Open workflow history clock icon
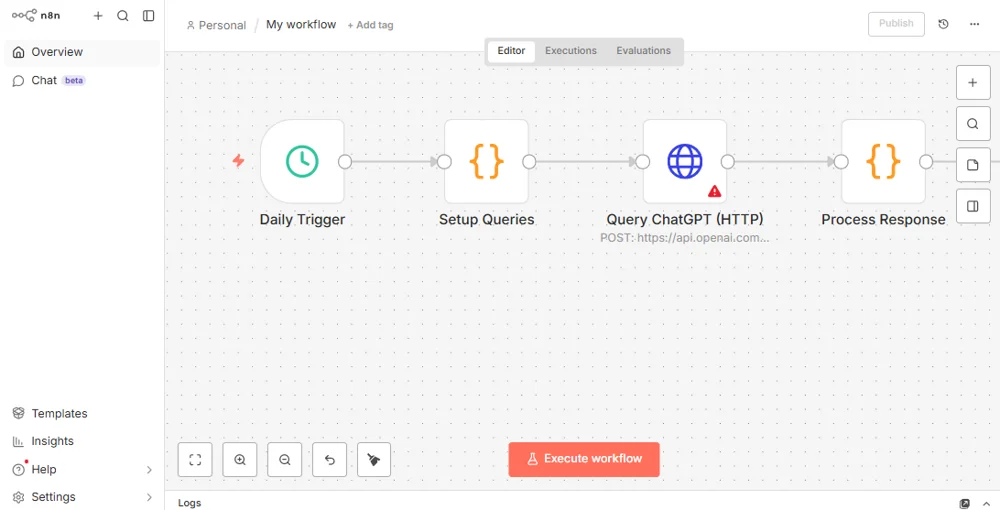This screenshot has height=510, width=1000. [943, 24]
